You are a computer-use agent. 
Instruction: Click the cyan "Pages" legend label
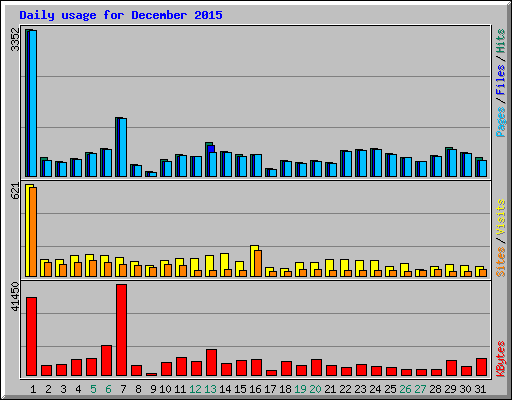tap(501, 122)
